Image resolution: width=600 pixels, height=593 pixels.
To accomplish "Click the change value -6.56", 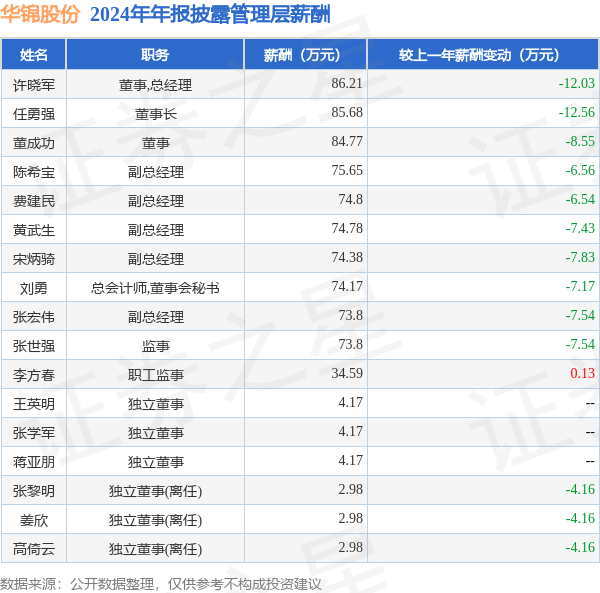I will 580,170.
